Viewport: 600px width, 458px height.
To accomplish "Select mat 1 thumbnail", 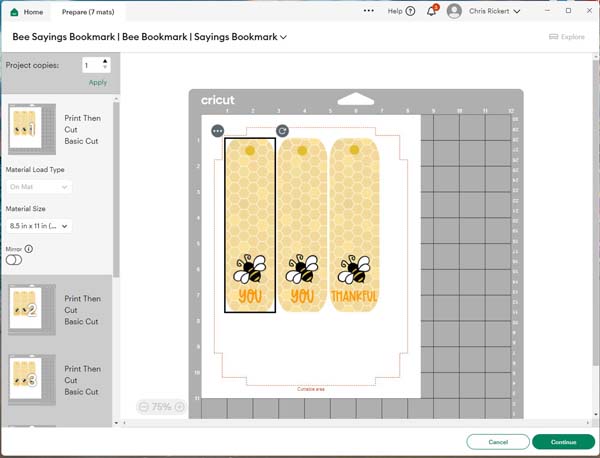I will click(32, 129).
